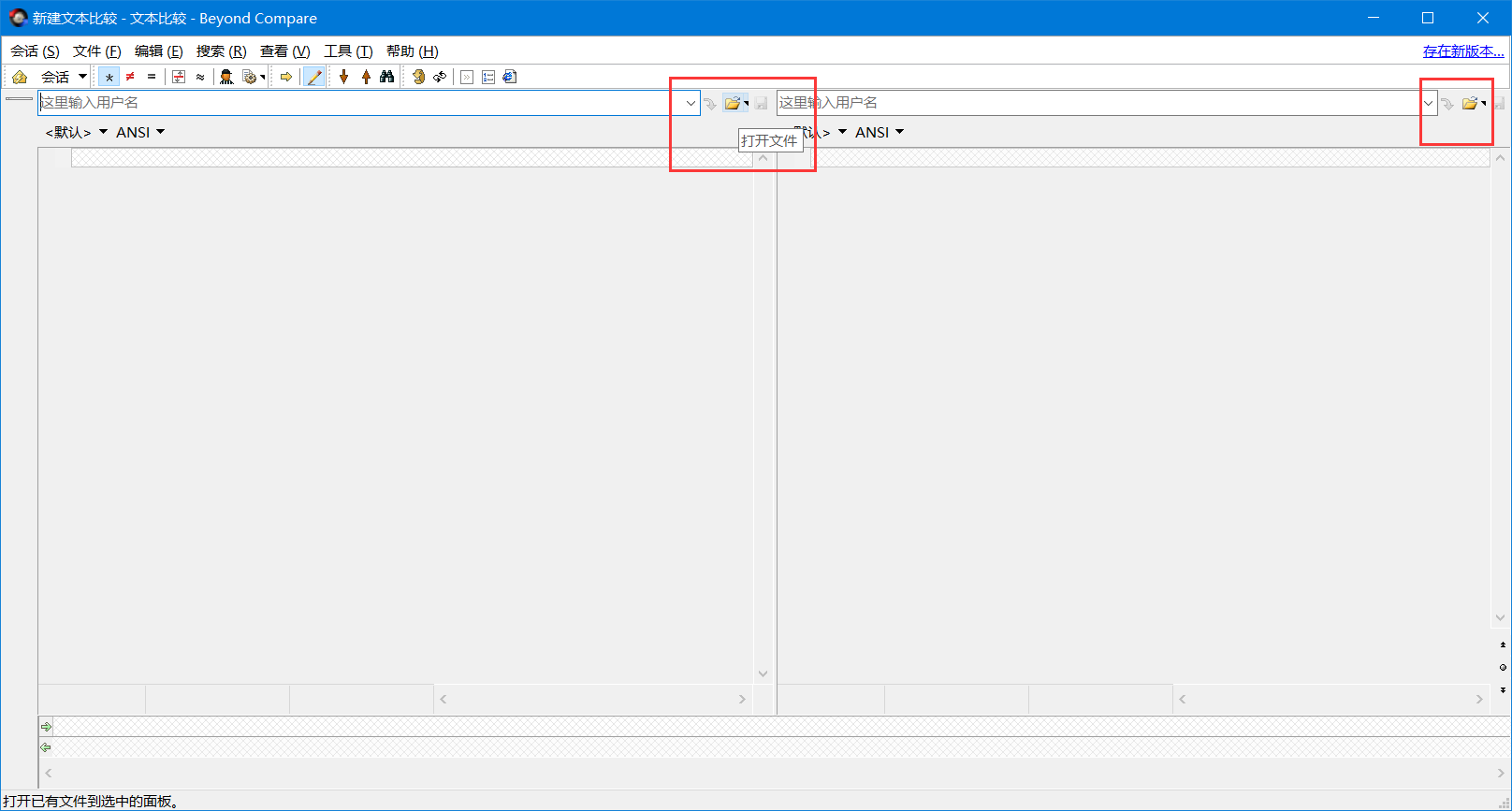
Task: Click the Home session icon
Action: pyautogui.click(x=20, y=77)
